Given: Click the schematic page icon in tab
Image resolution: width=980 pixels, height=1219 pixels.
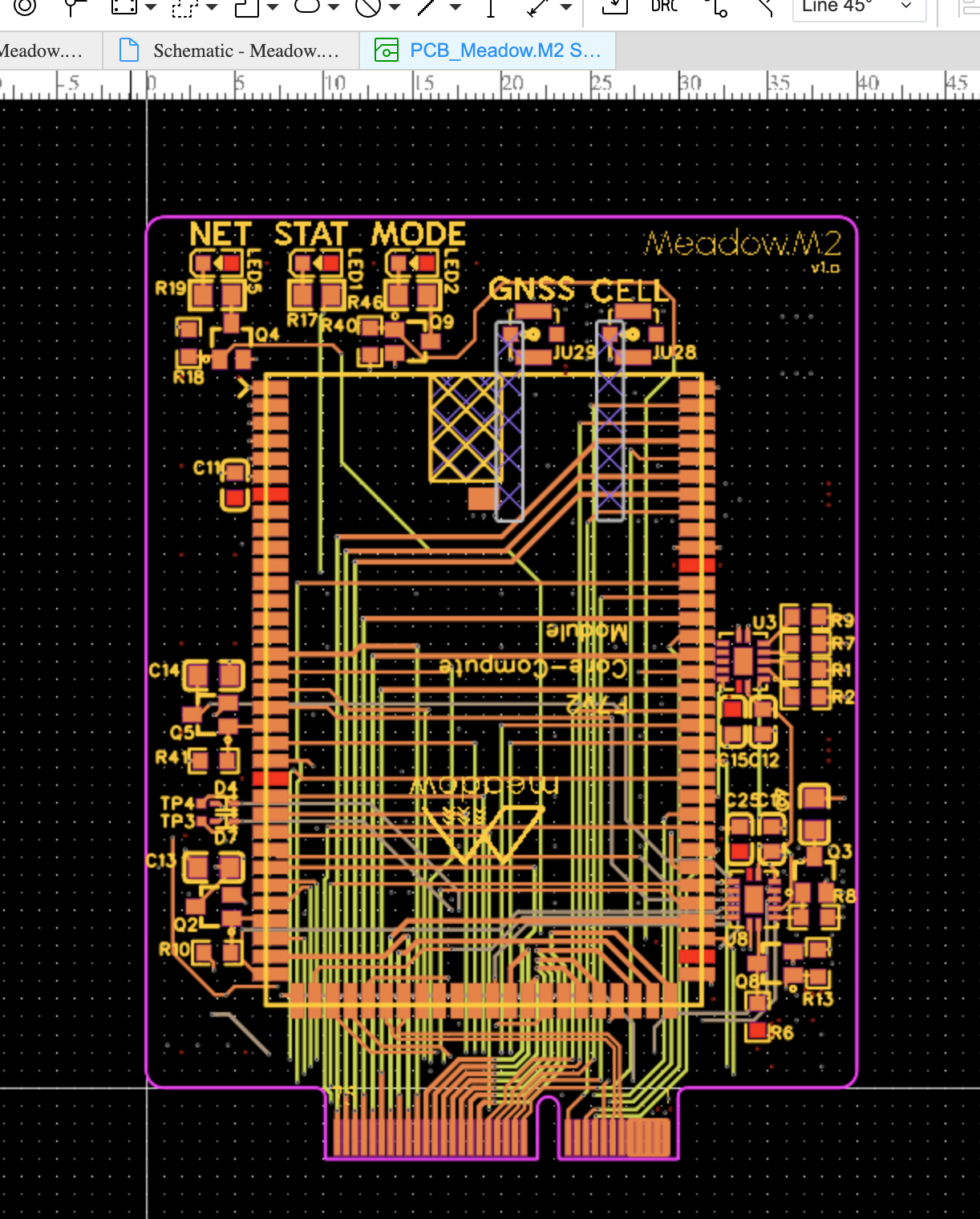Looking at the screenshot, I should (129, 51).
